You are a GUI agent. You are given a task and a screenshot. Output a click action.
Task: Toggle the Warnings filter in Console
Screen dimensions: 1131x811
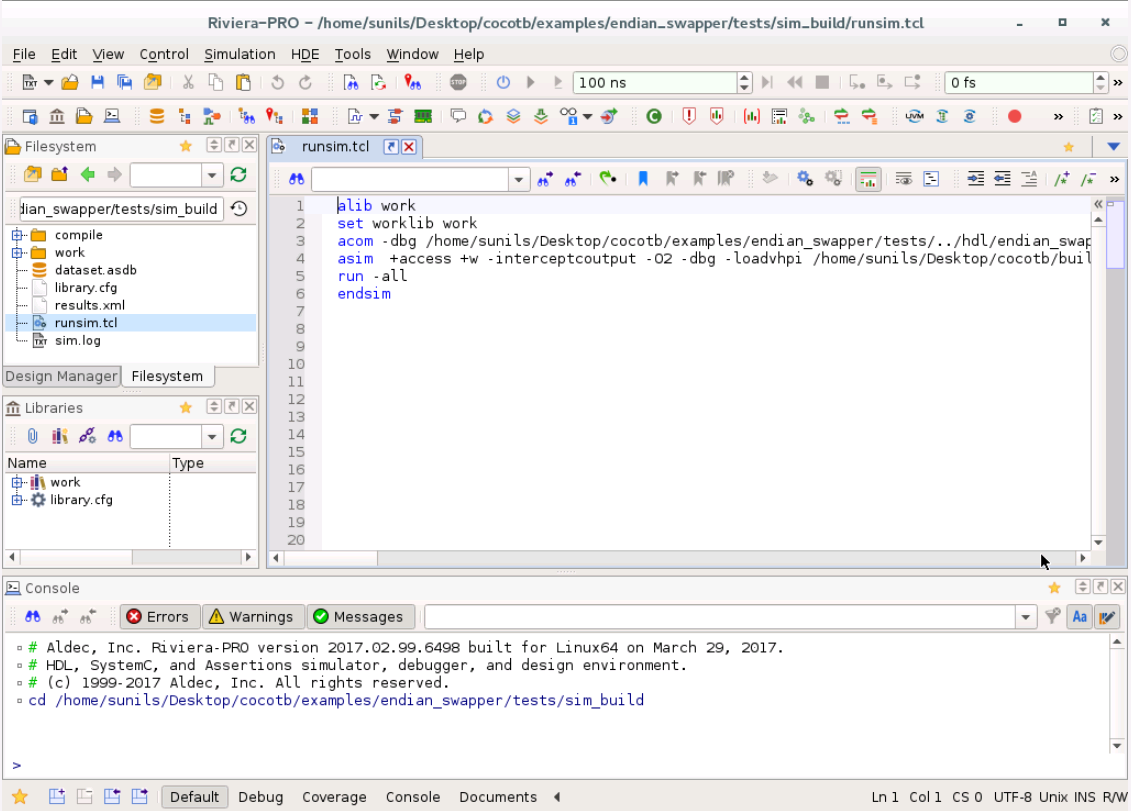click(x=252, y=617)
